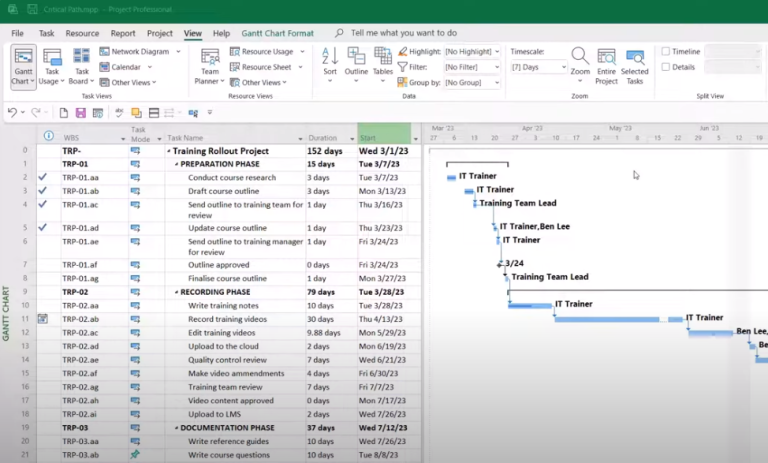Enable the Timeline checkbox
This screenshot has height=463, width=768.
point(666,51)
